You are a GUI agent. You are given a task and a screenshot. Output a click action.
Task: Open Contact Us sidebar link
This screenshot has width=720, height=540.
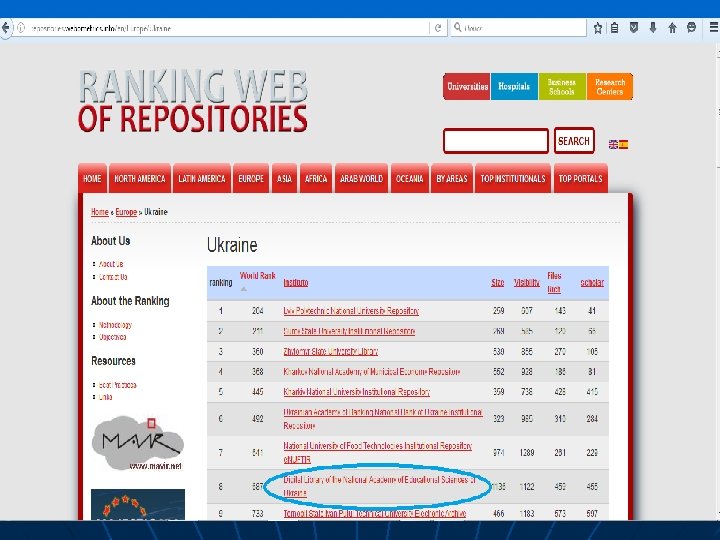pyautogui.click(x=113, y=277)
